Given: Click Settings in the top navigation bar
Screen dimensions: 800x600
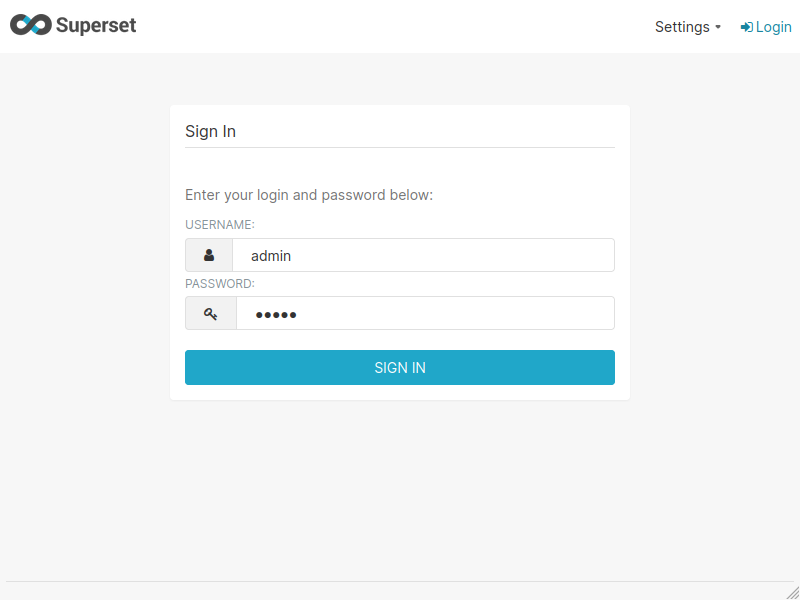Looking at the screenshot, I should click(681, 27).
